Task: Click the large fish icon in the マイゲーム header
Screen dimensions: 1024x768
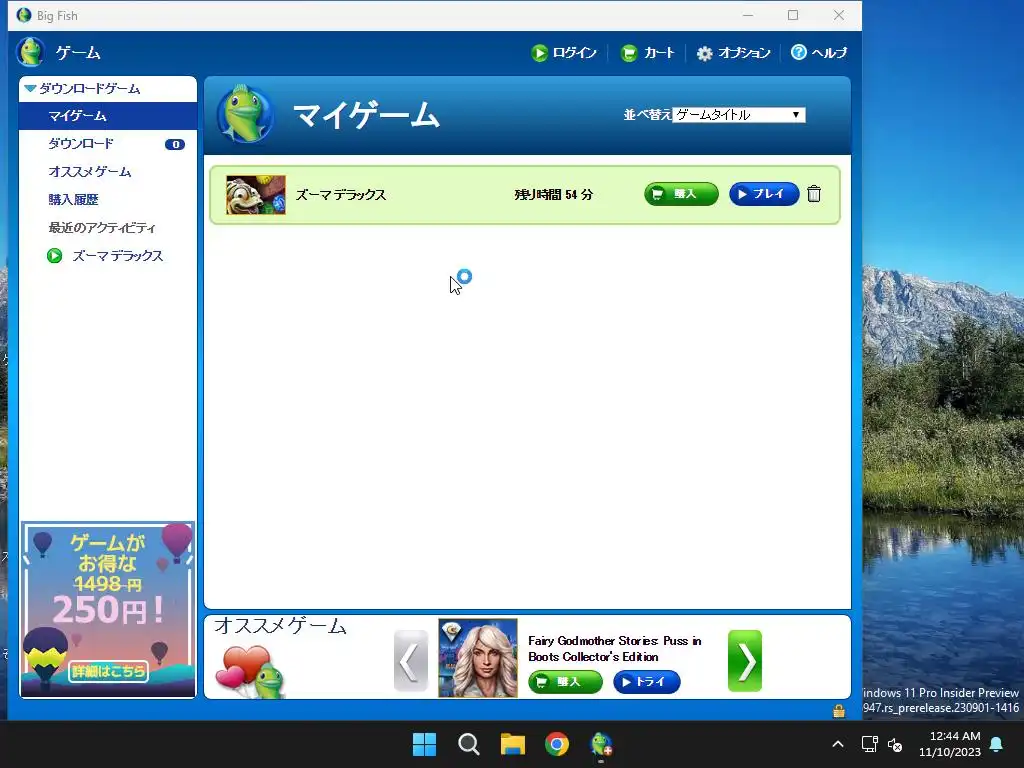Action: pyautogui.click(x=245, y=115)
